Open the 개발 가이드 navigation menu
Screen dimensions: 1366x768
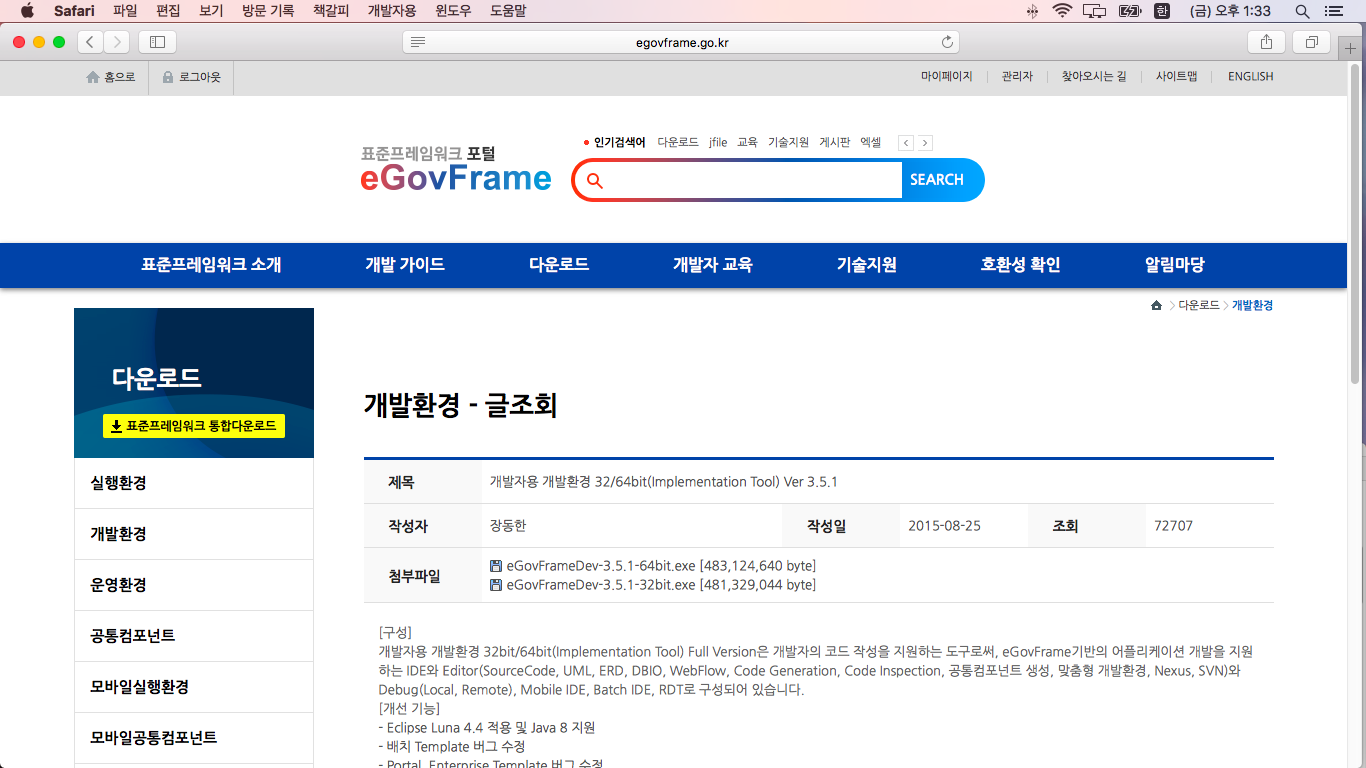[405, 265]
